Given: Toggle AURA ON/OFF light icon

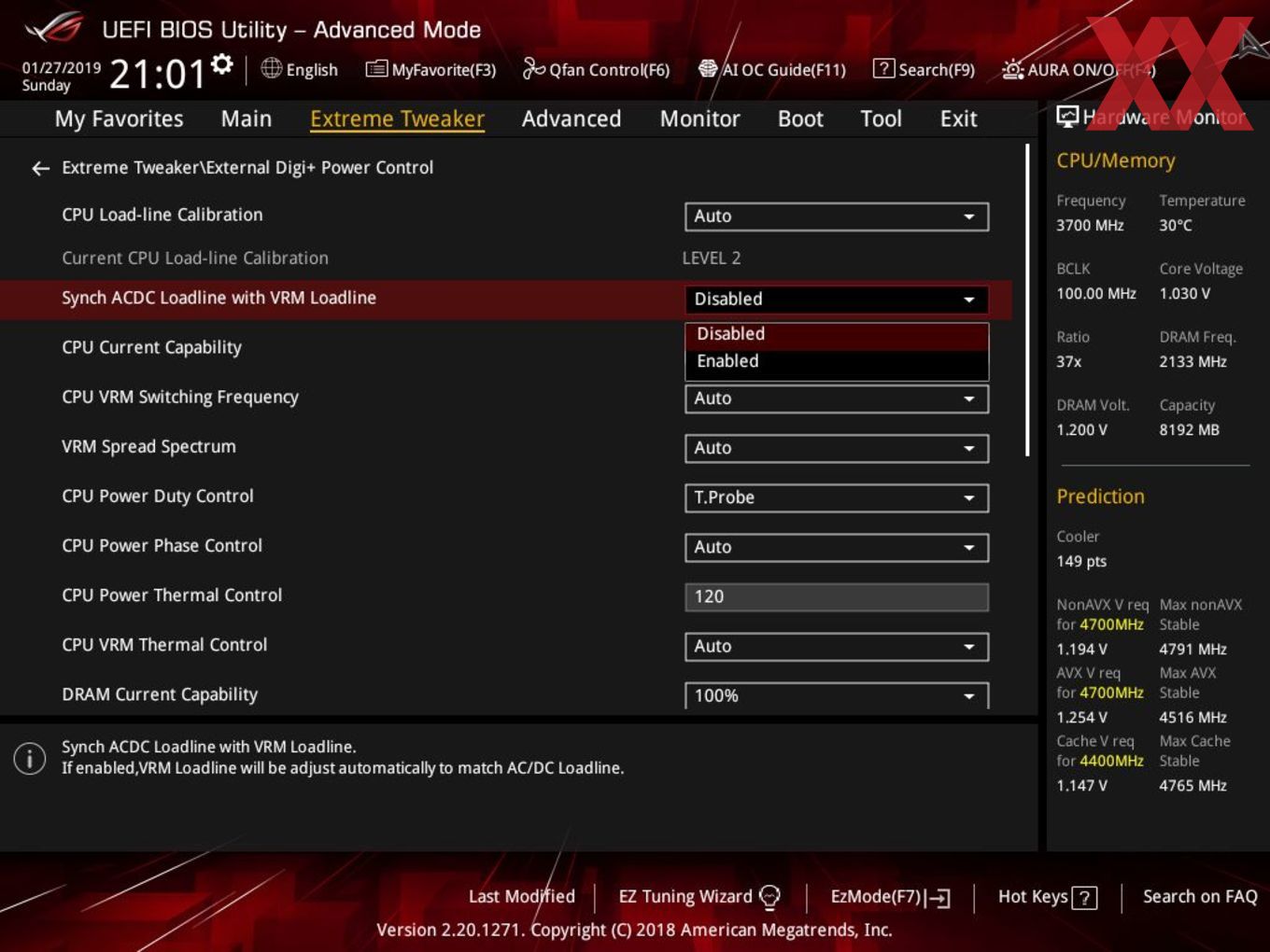Looking at the screenshot, I should tap(1012, 69).
